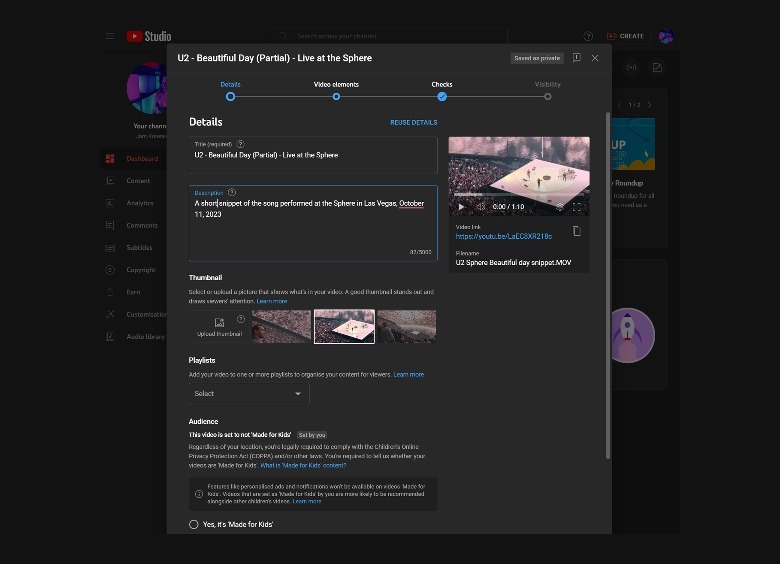The width and height of the screenshot is (780, 564).
Task: Click REUSE DETAILS
Action: click(413, 122)
